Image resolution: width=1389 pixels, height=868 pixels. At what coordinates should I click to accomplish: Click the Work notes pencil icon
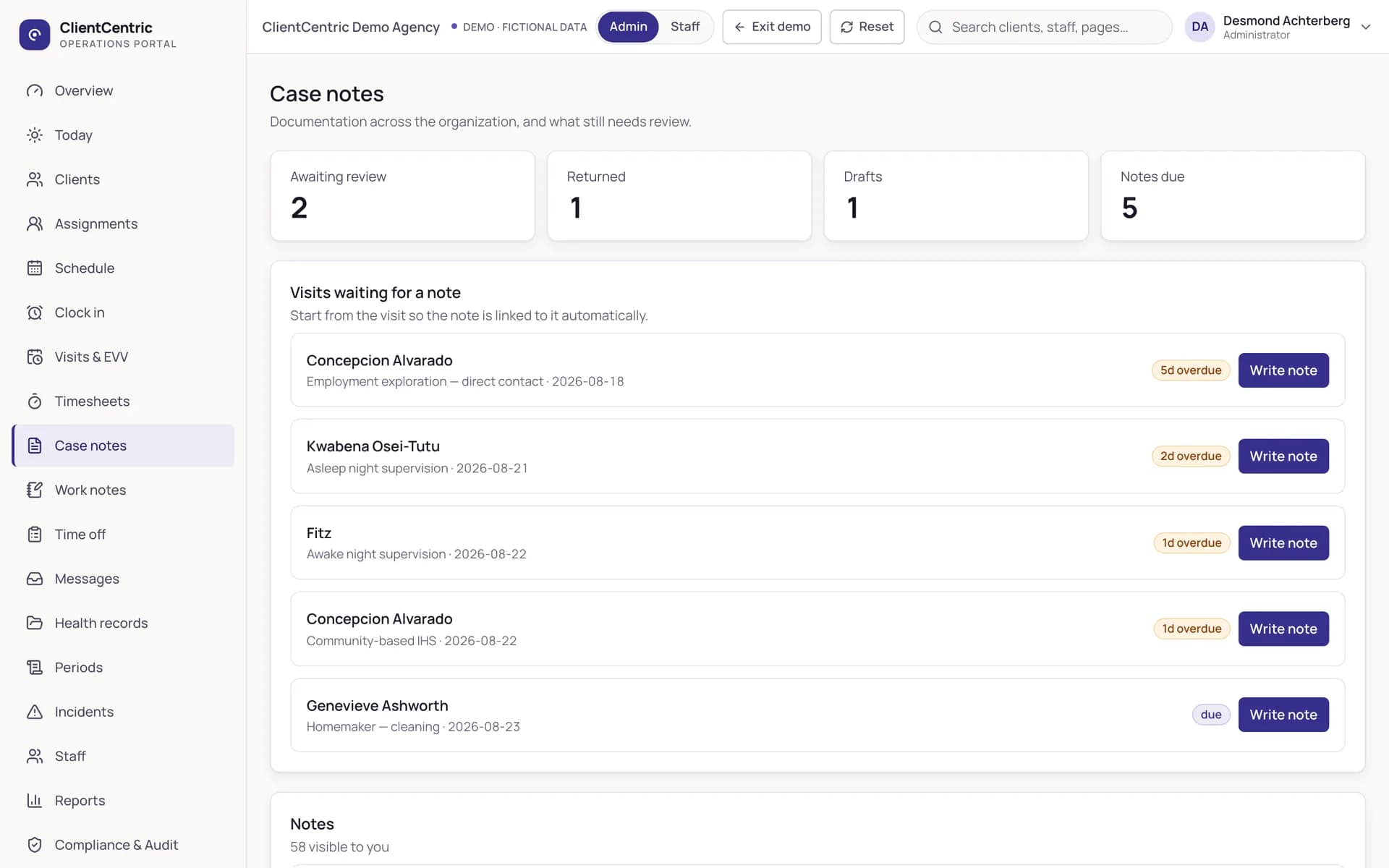[35, 490]
